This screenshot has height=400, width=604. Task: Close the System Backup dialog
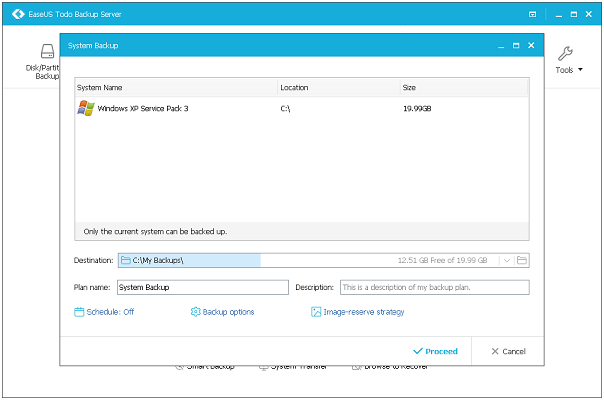(531, 45)
